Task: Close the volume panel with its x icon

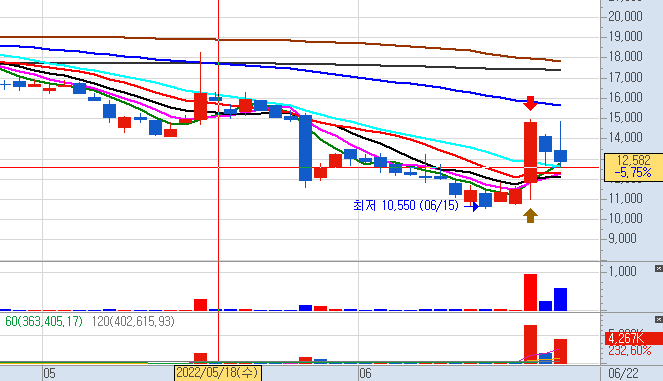Action: click(658, 269)
